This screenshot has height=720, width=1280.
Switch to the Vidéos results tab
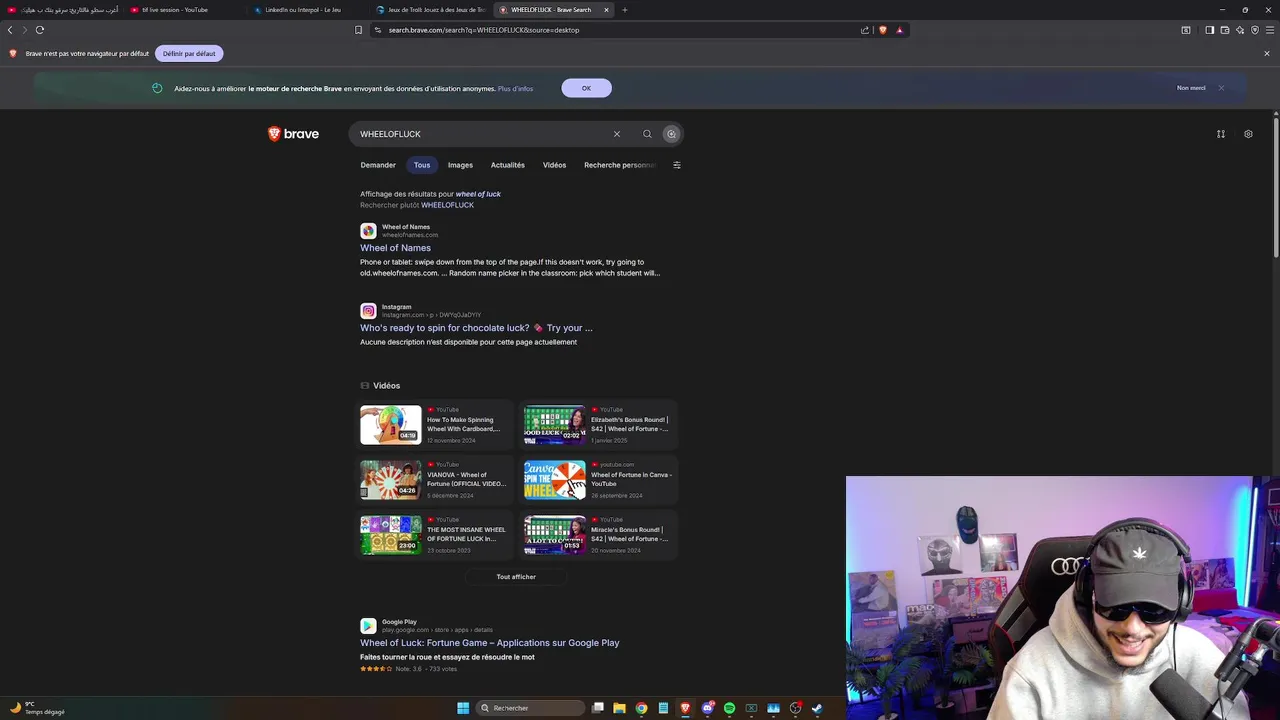554,165
